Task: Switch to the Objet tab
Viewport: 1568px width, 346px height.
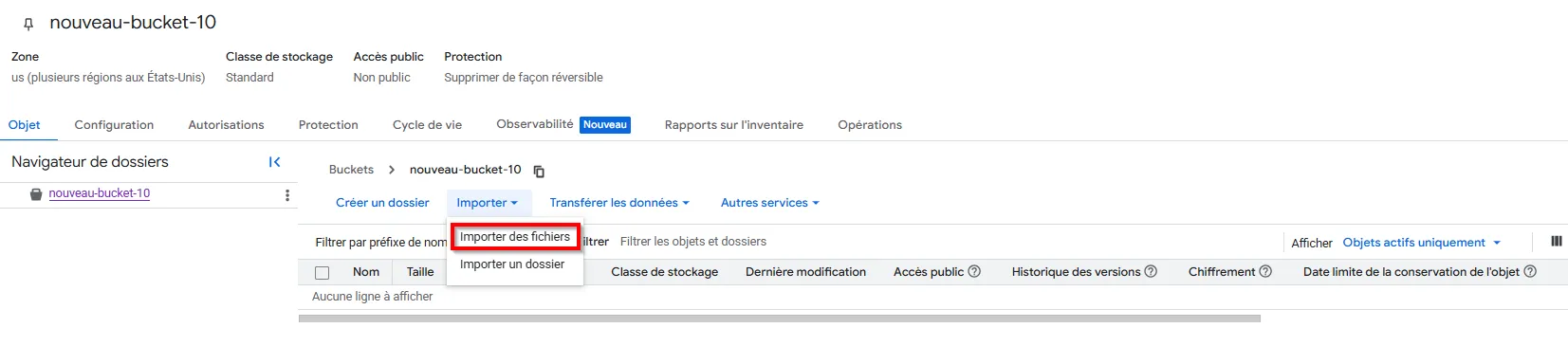Action: click(x=25, y=125)
